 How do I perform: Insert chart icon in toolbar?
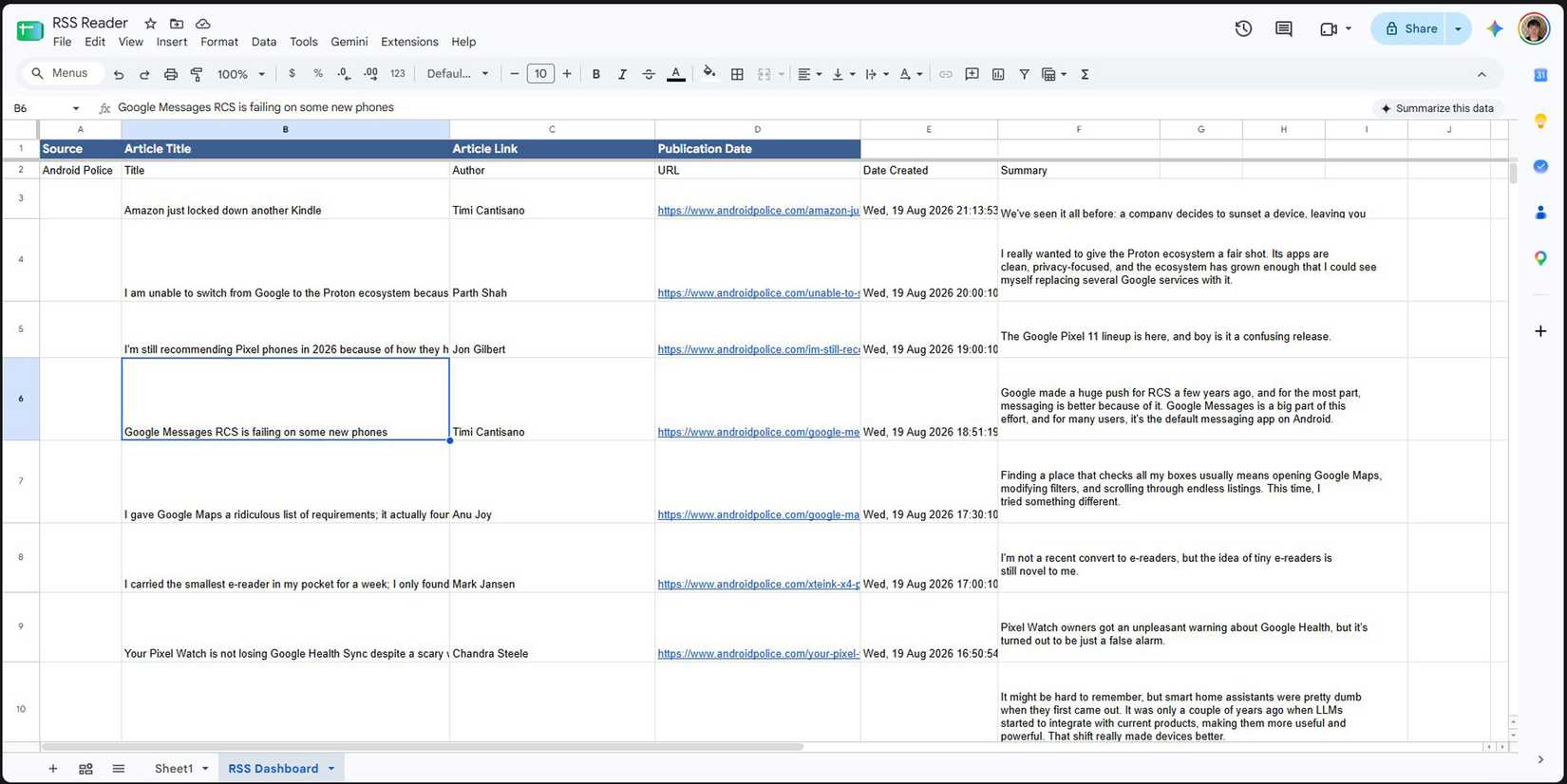[x=998, y=74]
